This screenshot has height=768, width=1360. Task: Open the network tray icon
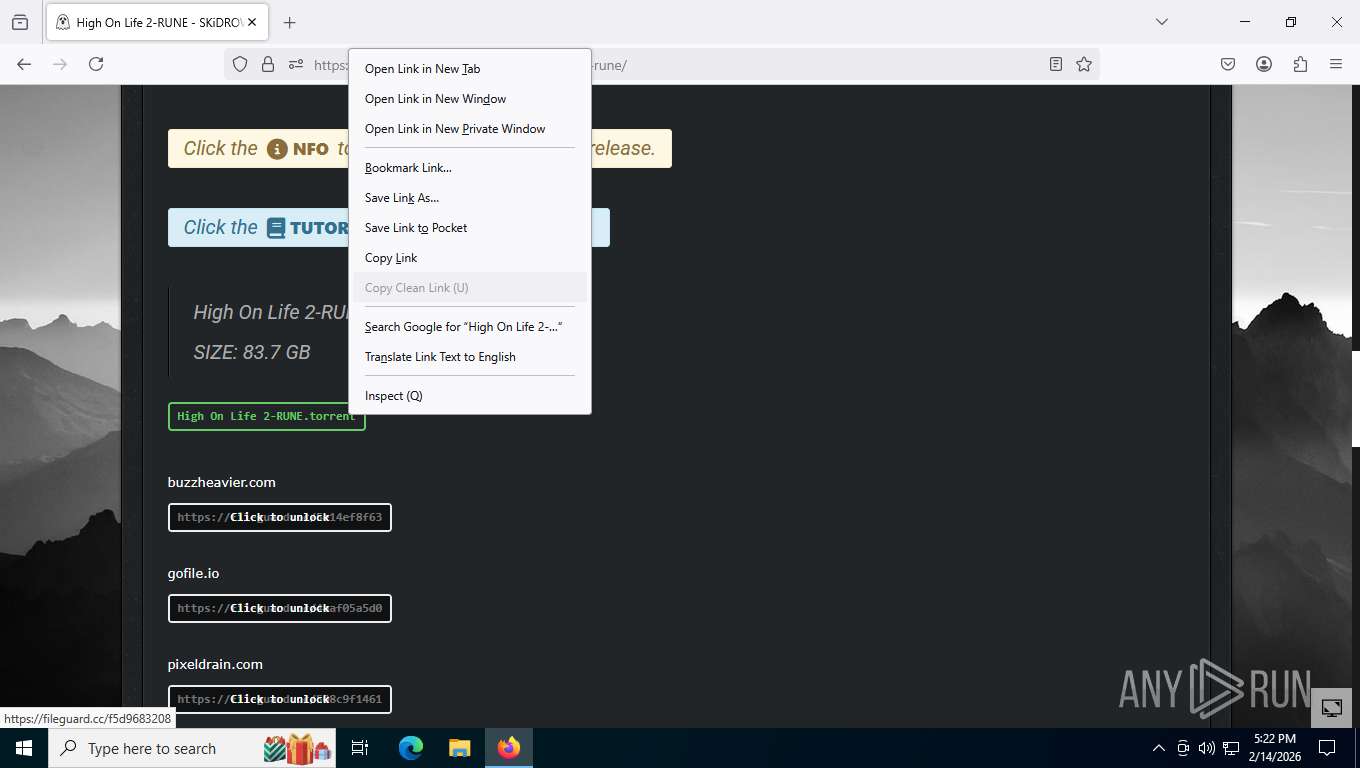tap(1231, 748)
